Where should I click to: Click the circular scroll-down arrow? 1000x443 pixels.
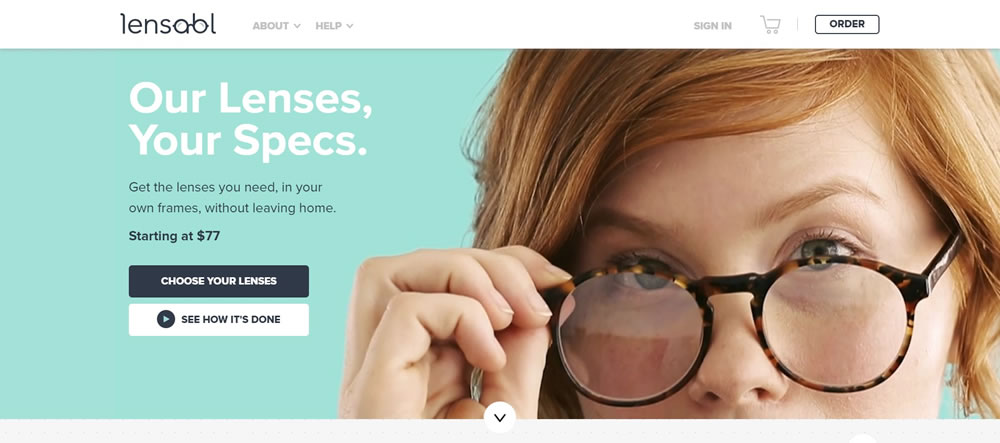tap(500, 418)
